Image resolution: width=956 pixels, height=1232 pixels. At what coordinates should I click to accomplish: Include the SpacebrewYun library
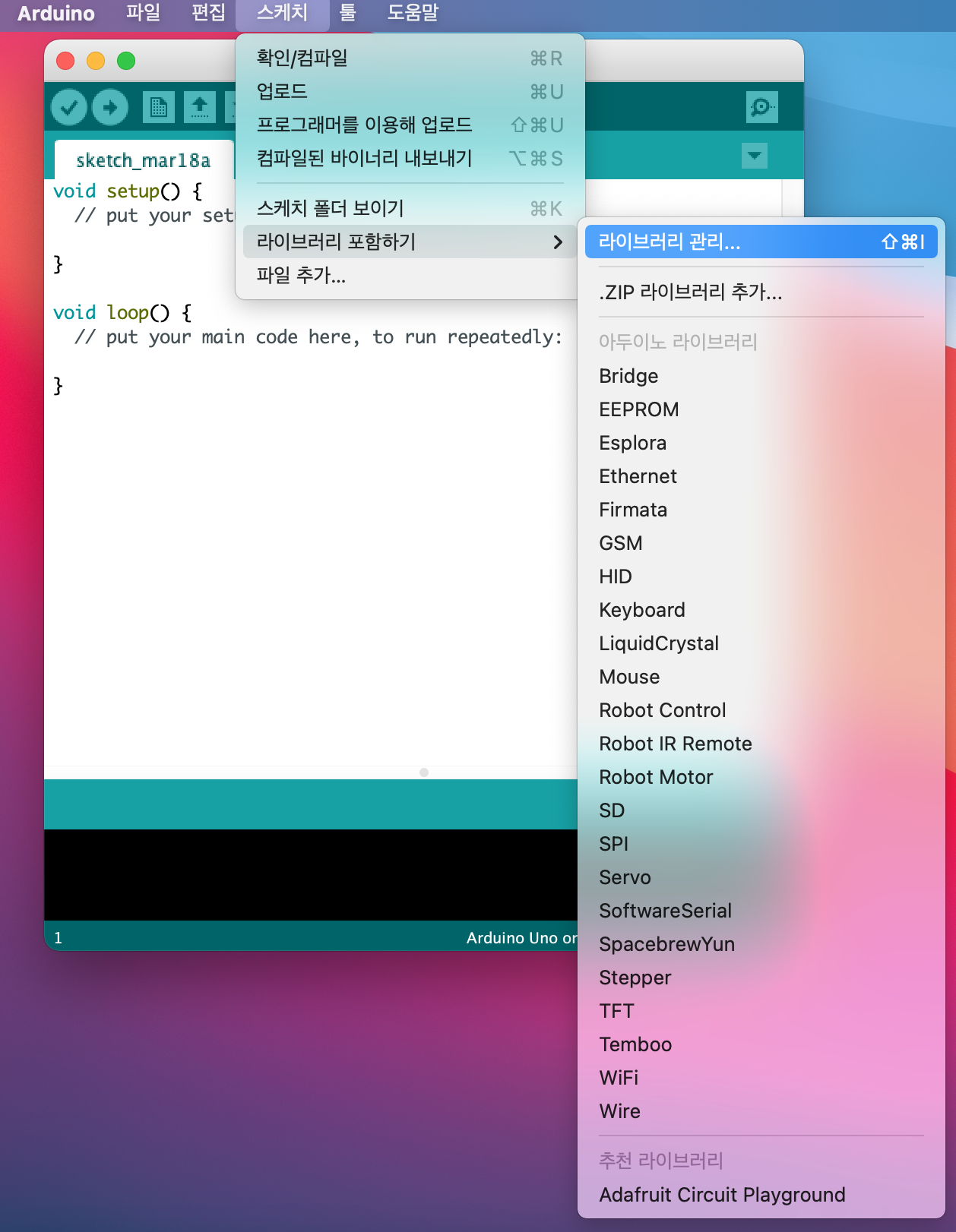[x=761, y=944]
